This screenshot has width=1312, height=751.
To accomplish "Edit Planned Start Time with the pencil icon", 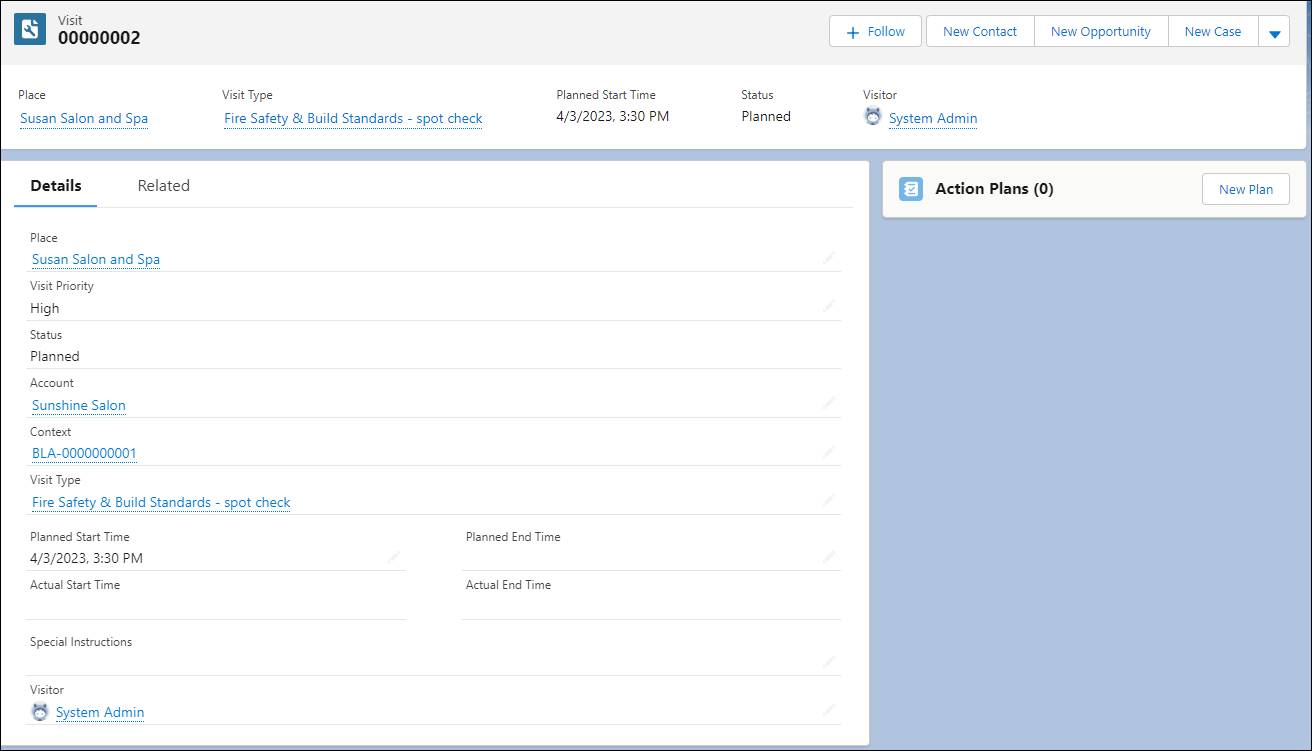I will pos(393,557).
